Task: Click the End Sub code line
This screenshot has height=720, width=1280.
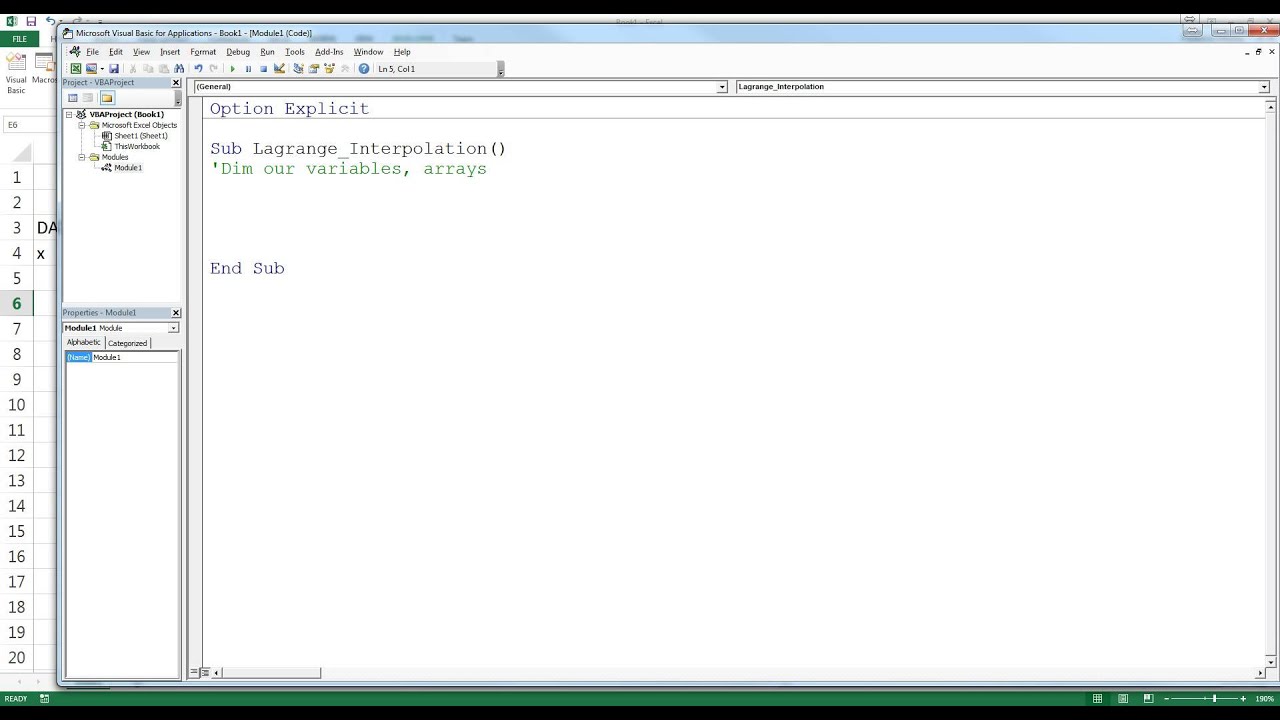Action: click(x=247, y=268)
